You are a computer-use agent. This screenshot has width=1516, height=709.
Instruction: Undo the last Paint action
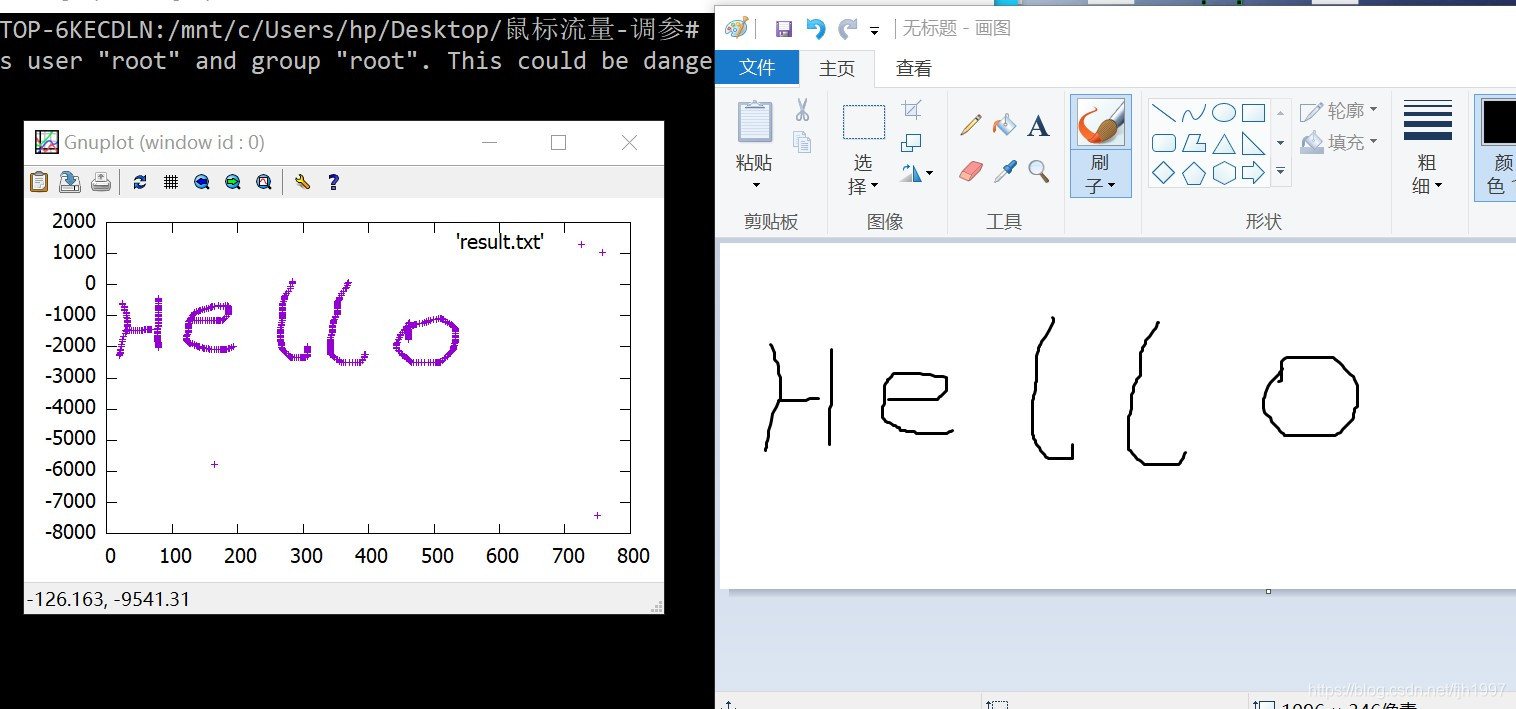[816, 29]
